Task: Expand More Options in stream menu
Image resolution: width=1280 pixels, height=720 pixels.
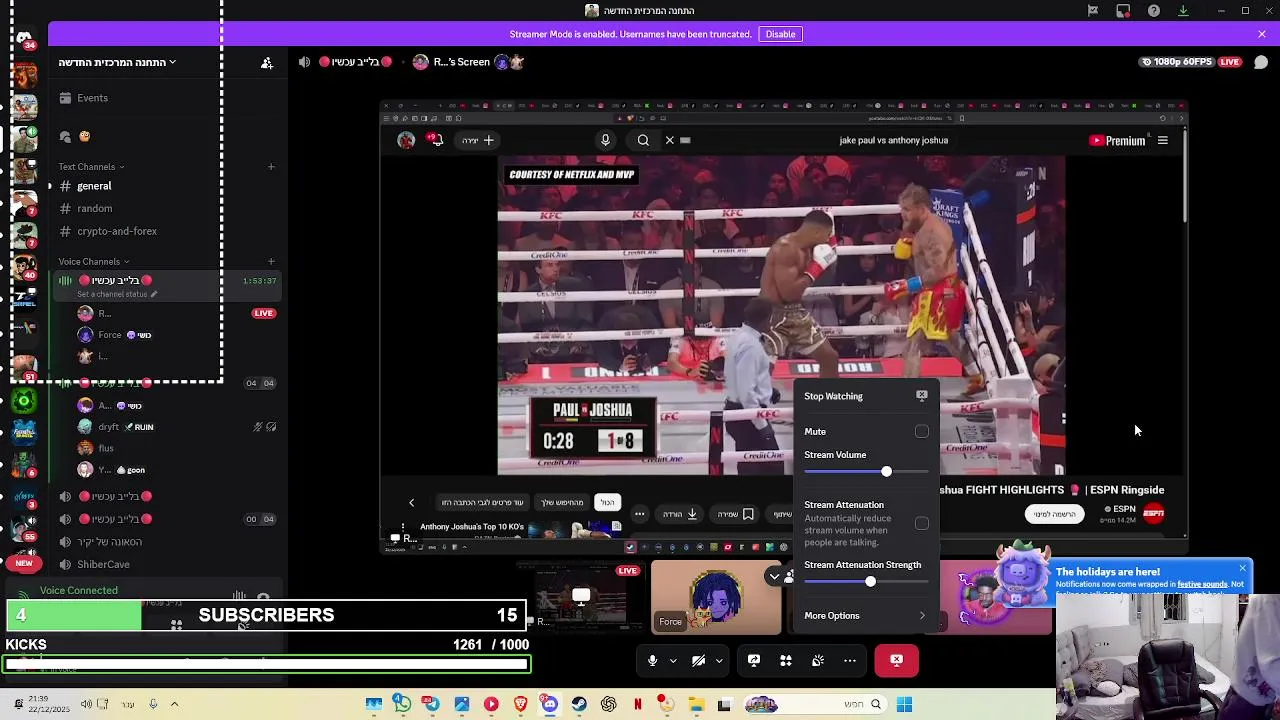Action: point(866,616)
